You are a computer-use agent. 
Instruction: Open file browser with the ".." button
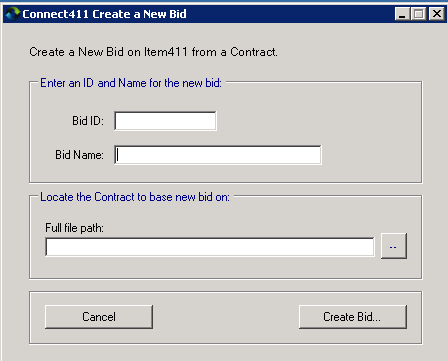[394, 246]
